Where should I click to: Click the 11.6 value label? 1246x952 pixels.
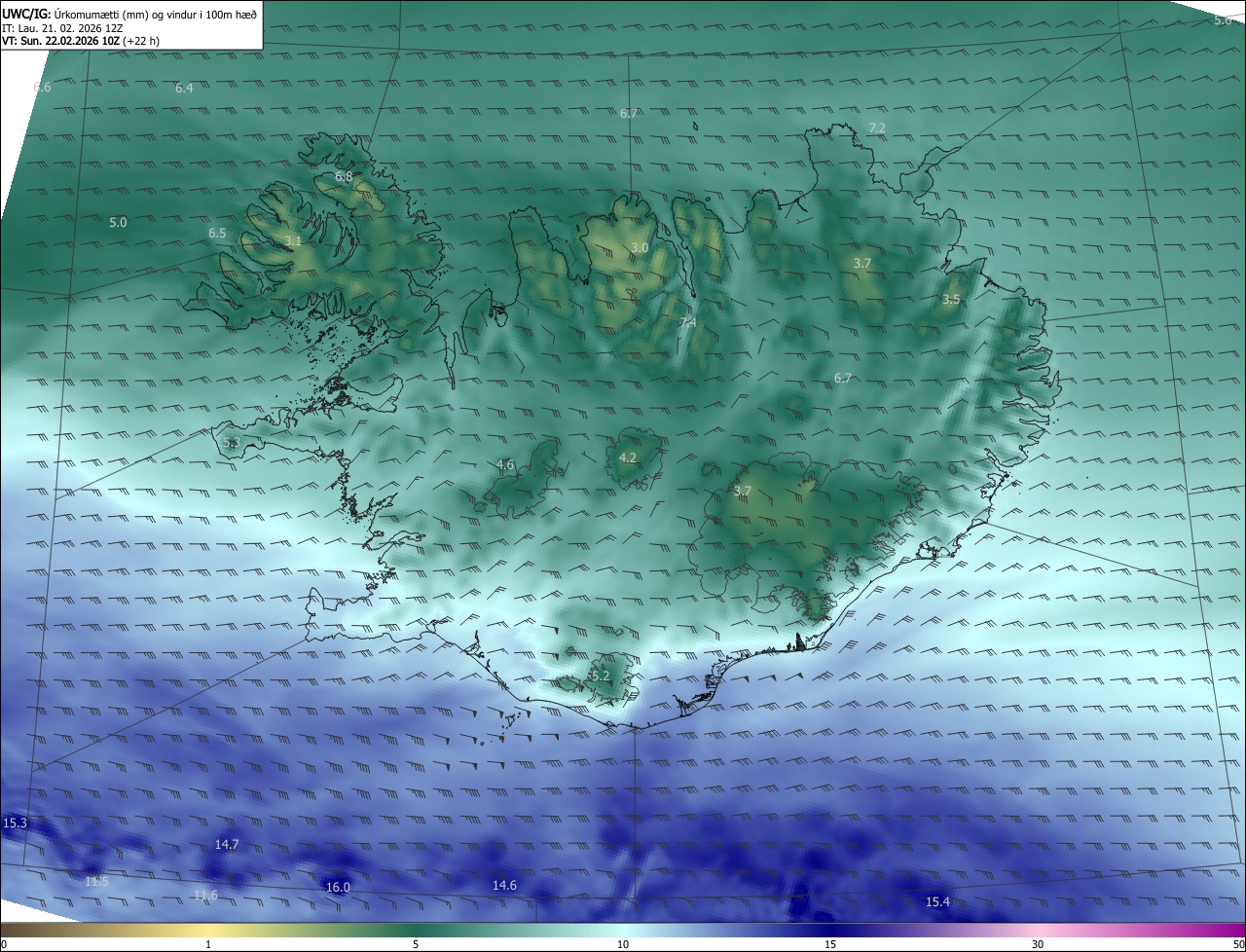[205, 896]
